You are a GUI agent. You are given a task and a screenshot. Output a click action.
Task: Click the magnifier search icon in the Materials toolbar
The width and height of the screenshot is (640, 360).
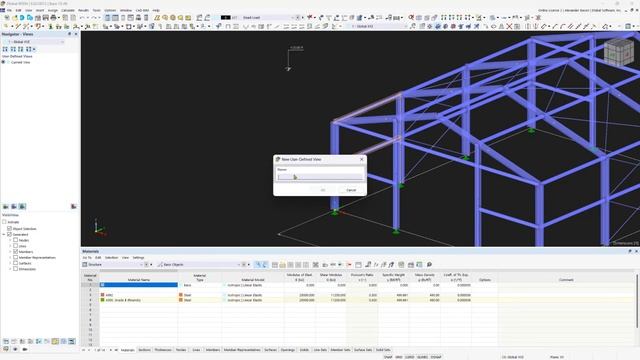pos(429,264)
